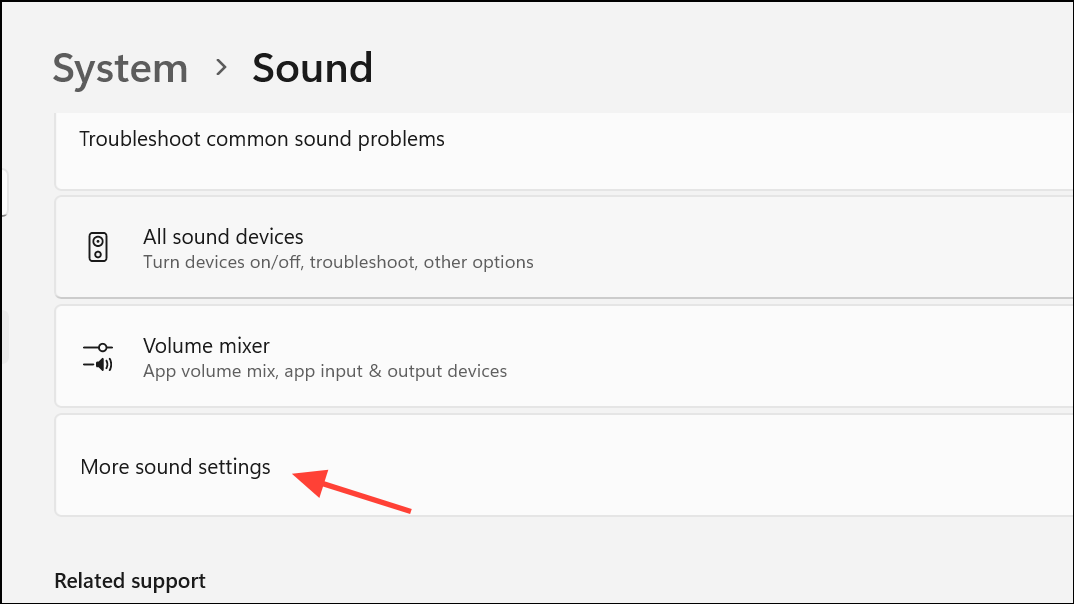Expand device options under All sound devices

tap(400, 246)
